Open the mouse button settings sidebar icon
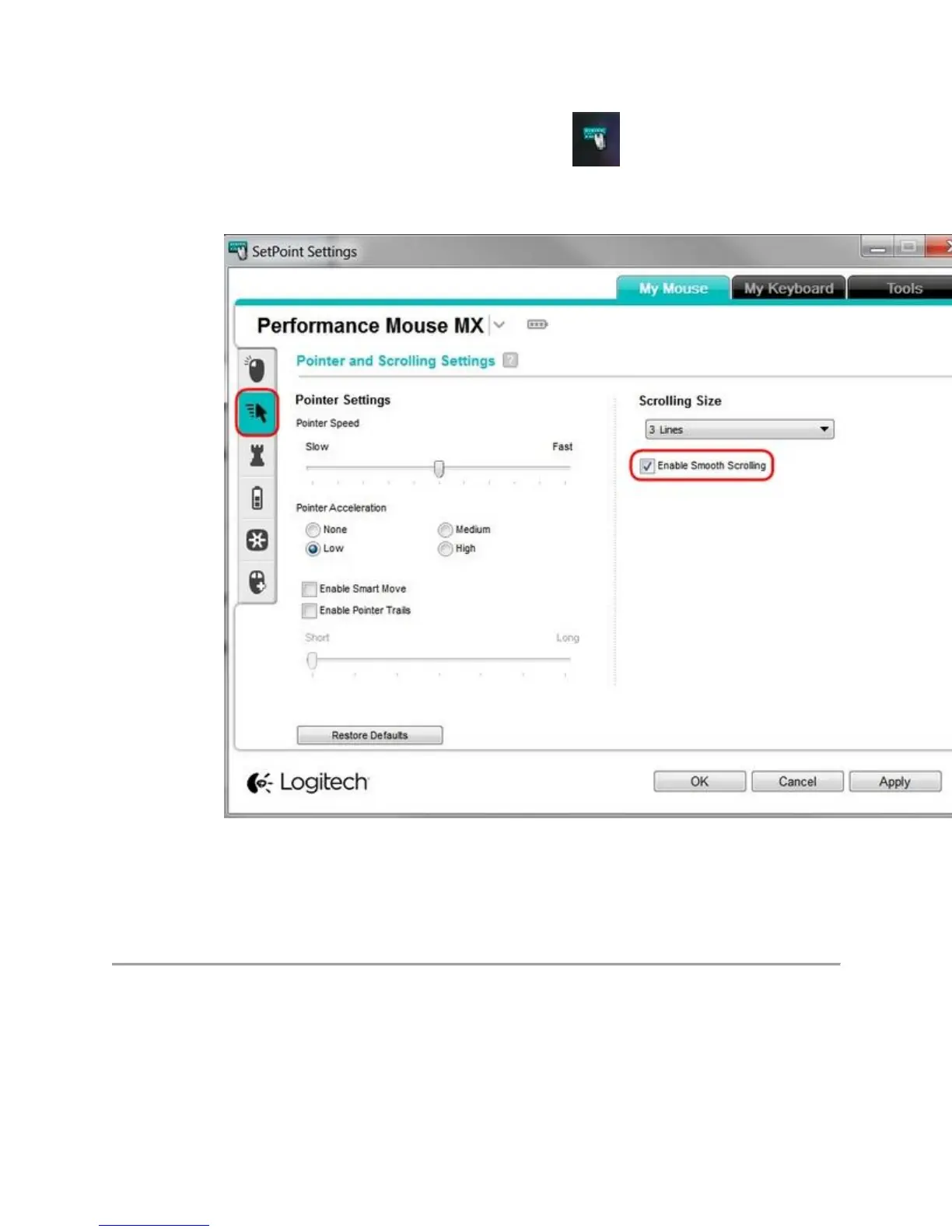 [256, 369]
